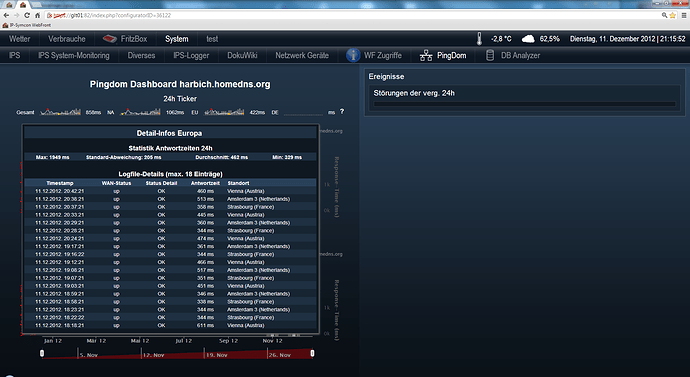This screenshot has height=377, width=690.
Task: Click the question mark help icon
Action: click(342, 112)
